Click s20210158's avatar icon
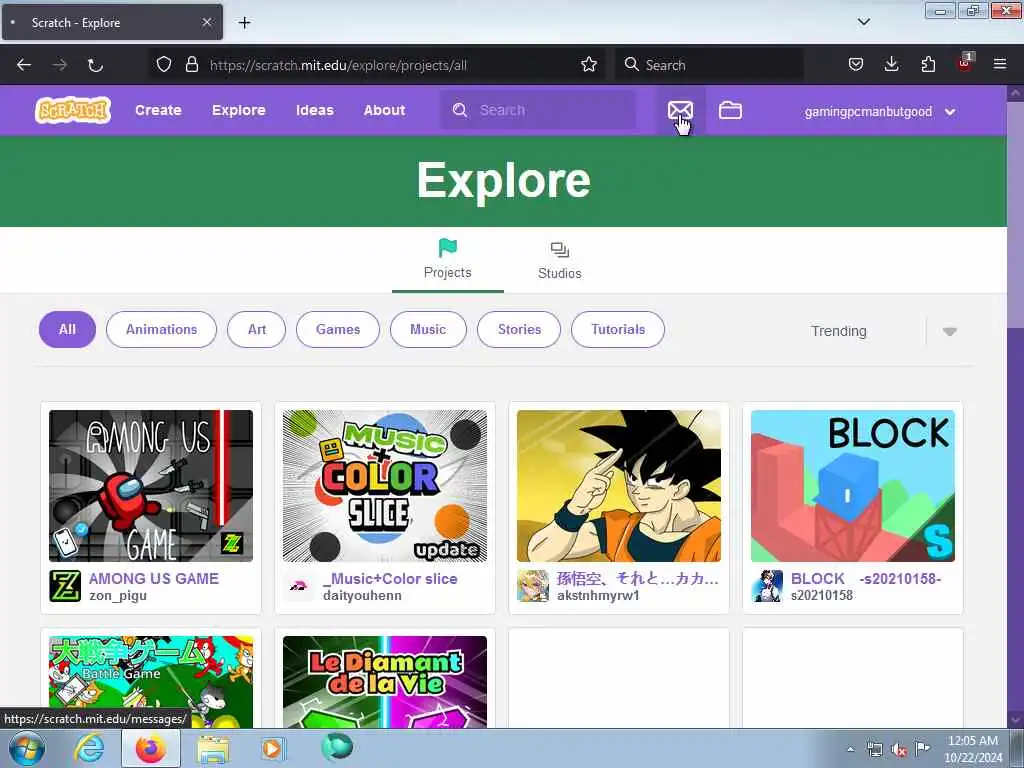Viewport: 1024px width, 768px height. click(767, 586)
